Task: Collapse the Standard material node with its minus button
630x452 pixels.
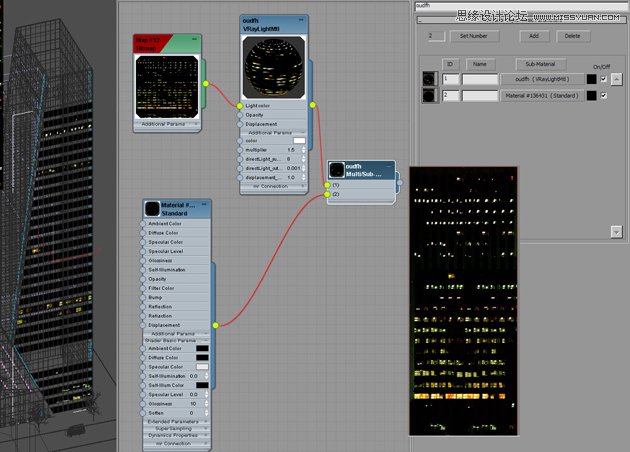Action: coord(204,205)
